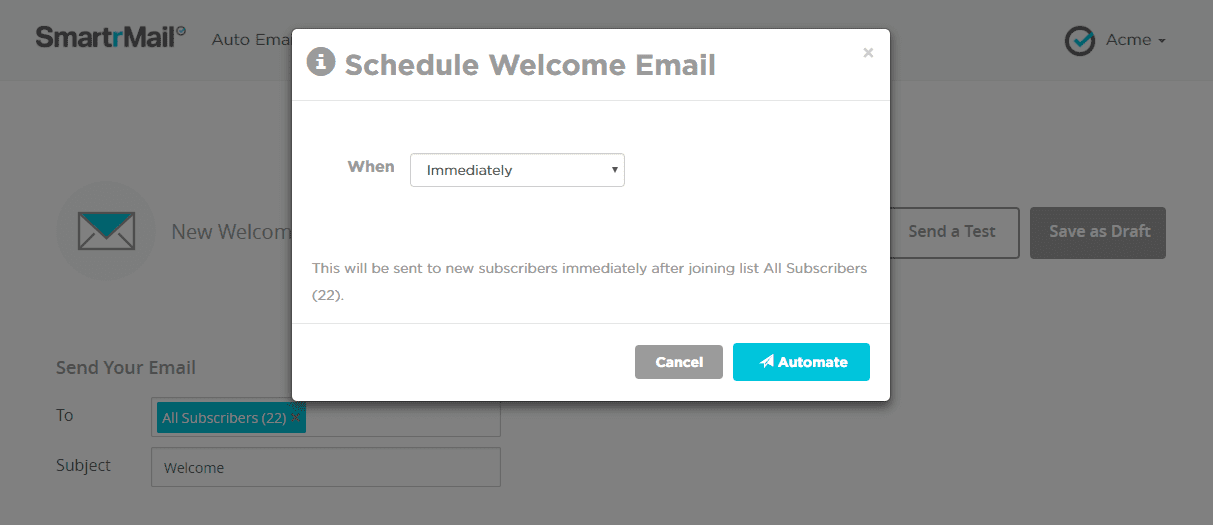Click the paper plane icon on Automate

point(767,362)
